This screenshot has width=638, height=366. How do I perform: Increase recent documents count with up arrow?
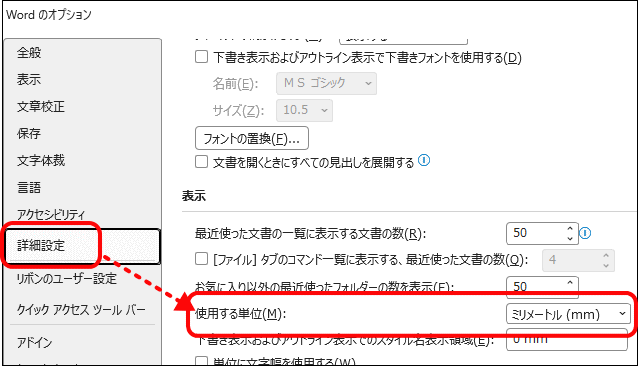(570, 229)
